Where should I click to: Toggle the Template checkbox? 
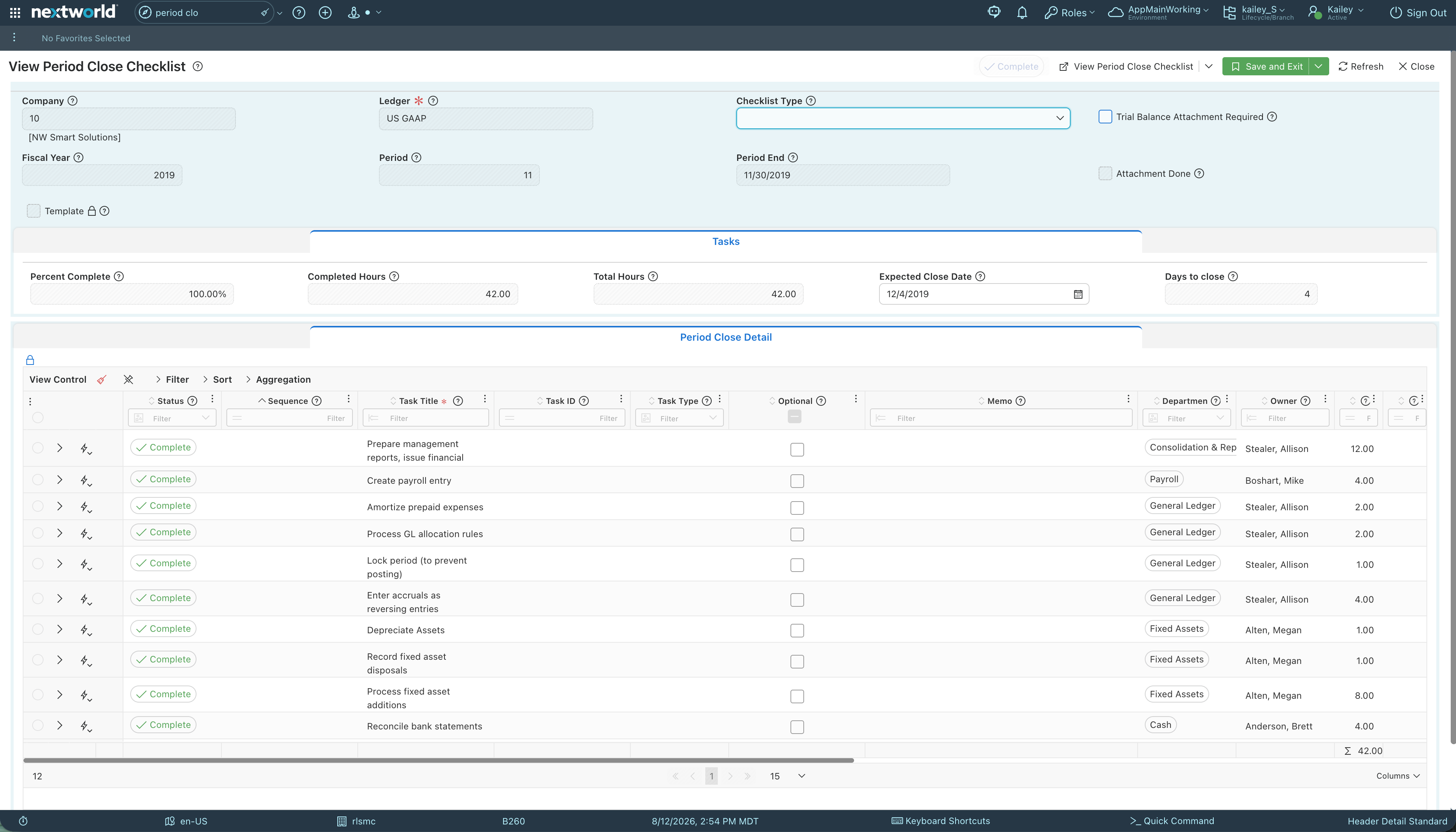pyautogui.click(x=34, y=211)
